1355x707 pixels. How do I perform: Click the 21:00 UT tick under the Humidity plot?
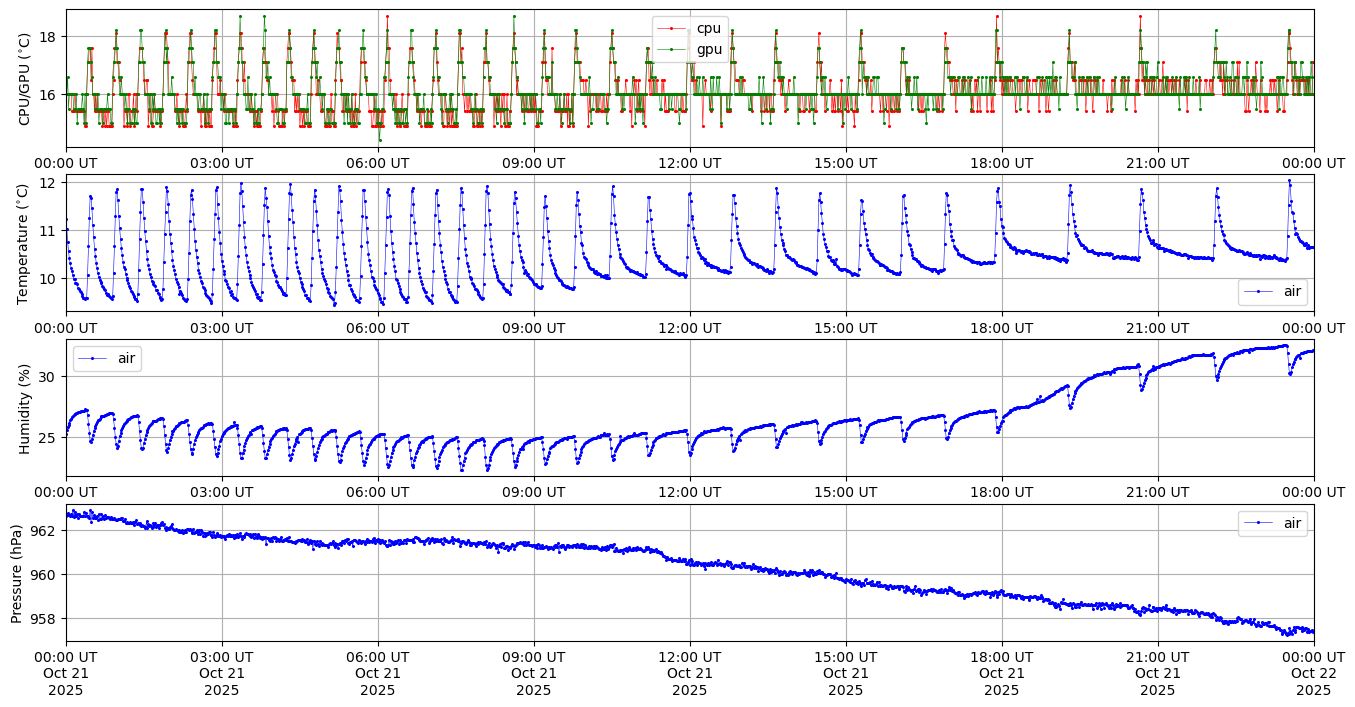click(x=1158, y=492)
